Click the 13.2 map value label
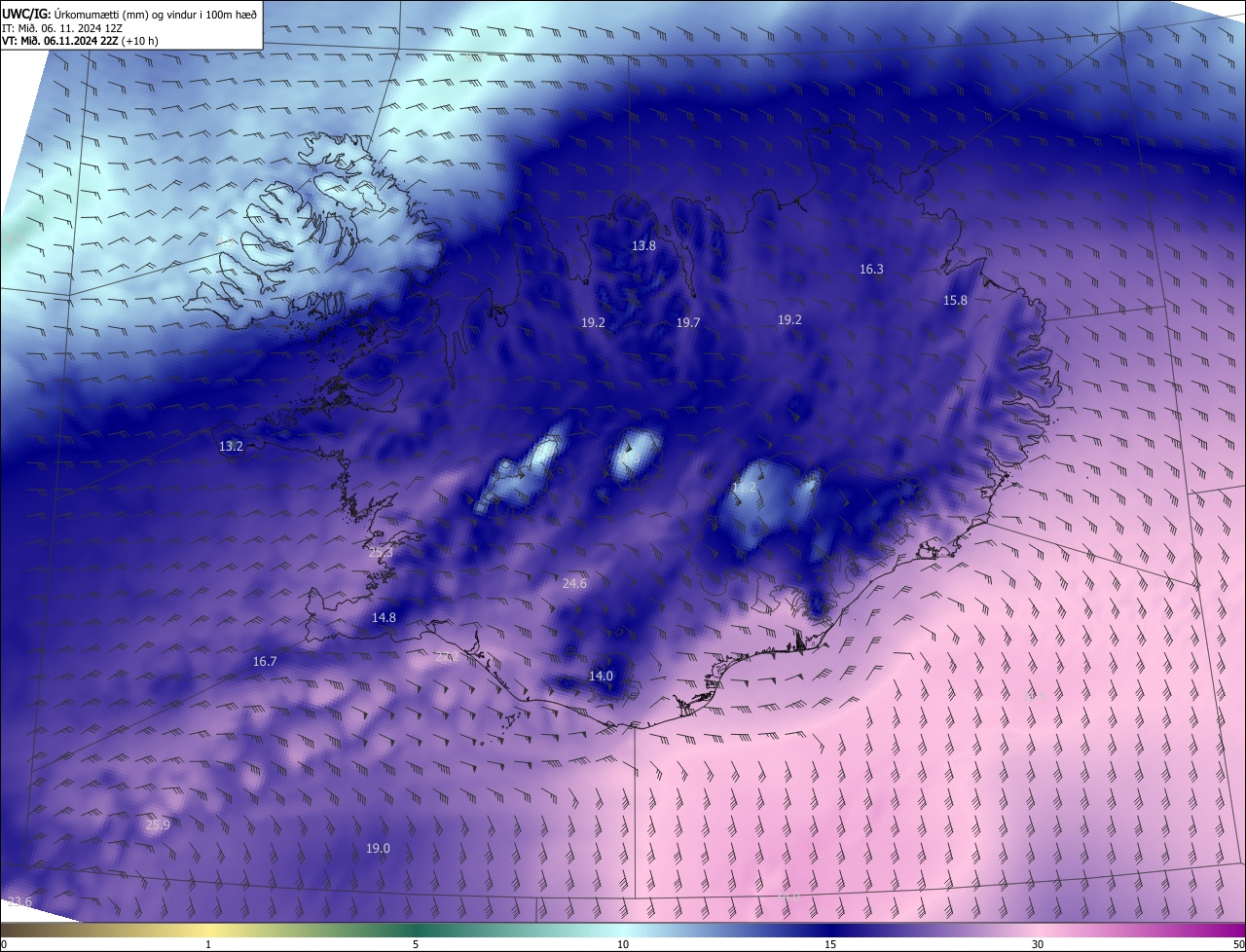 (x=231, y=447)
